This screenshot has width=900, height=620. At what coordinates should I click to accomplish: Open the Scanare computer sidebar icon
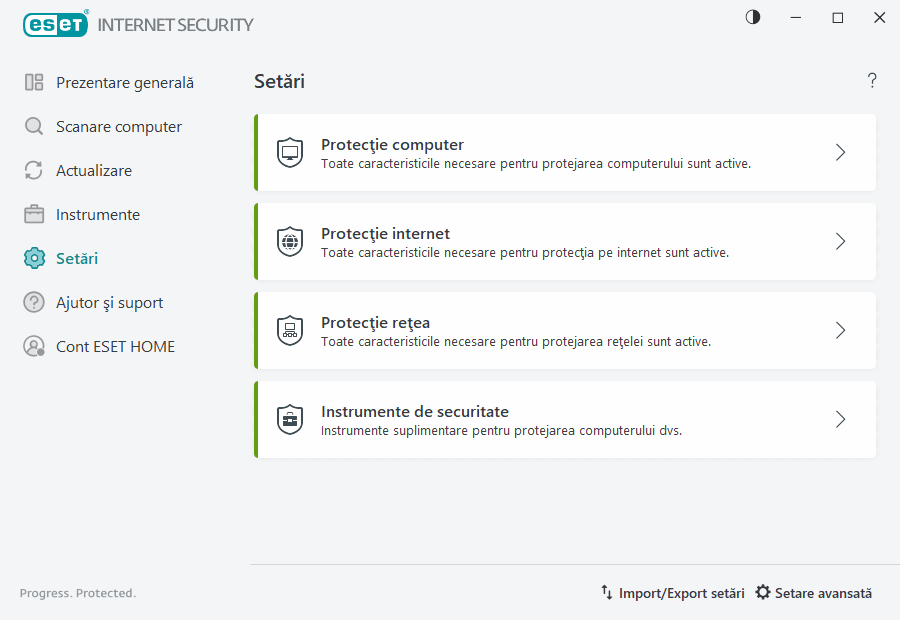click(x=34, y=126)
